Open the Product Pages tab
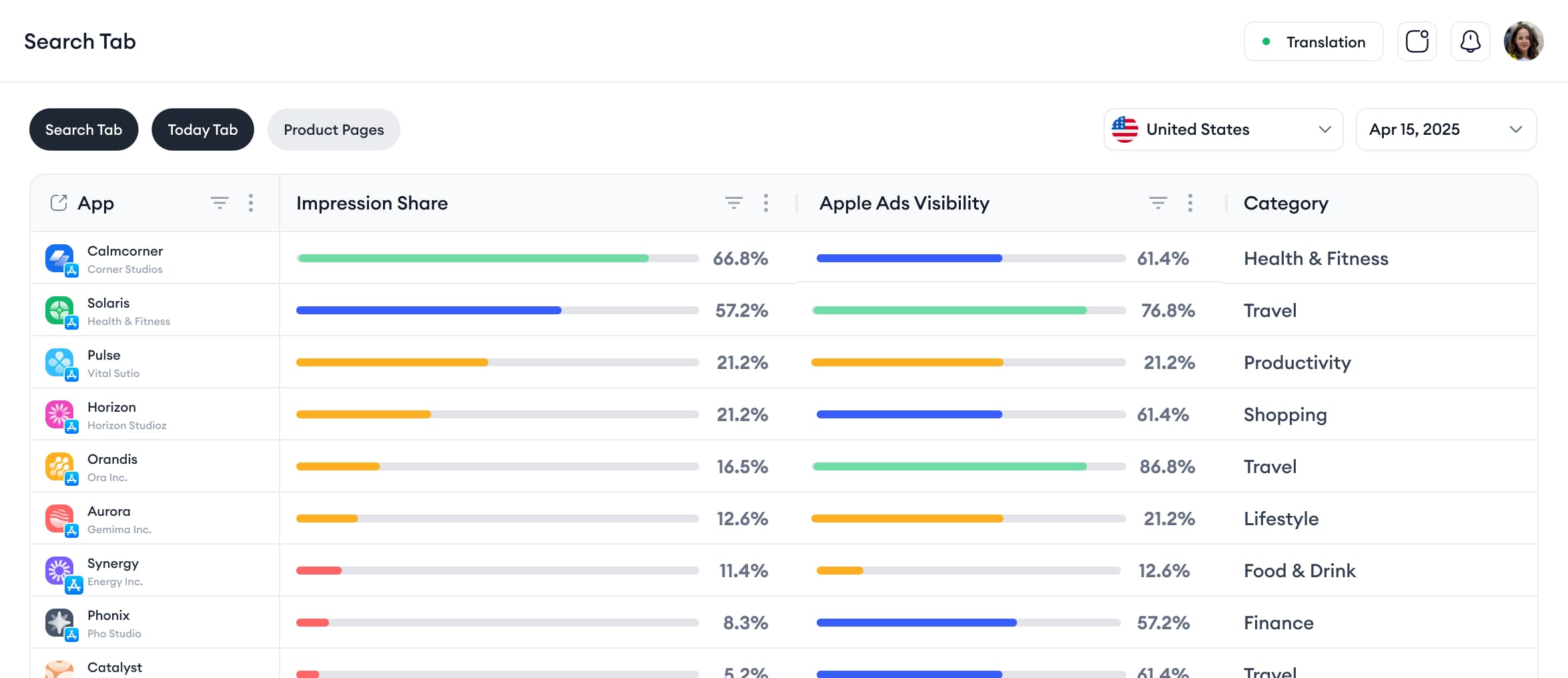The image size is (1568, 678). click(x=333, y=129)
